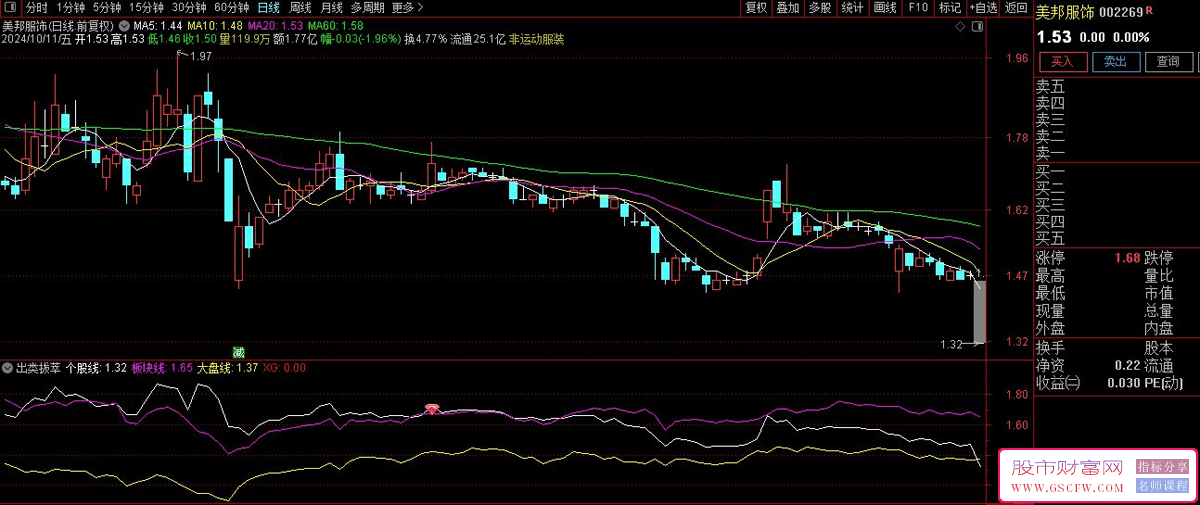Click the green 减 signal marker
The image size is (1200, 505).
pyautogui.click(x=239, y=352)
